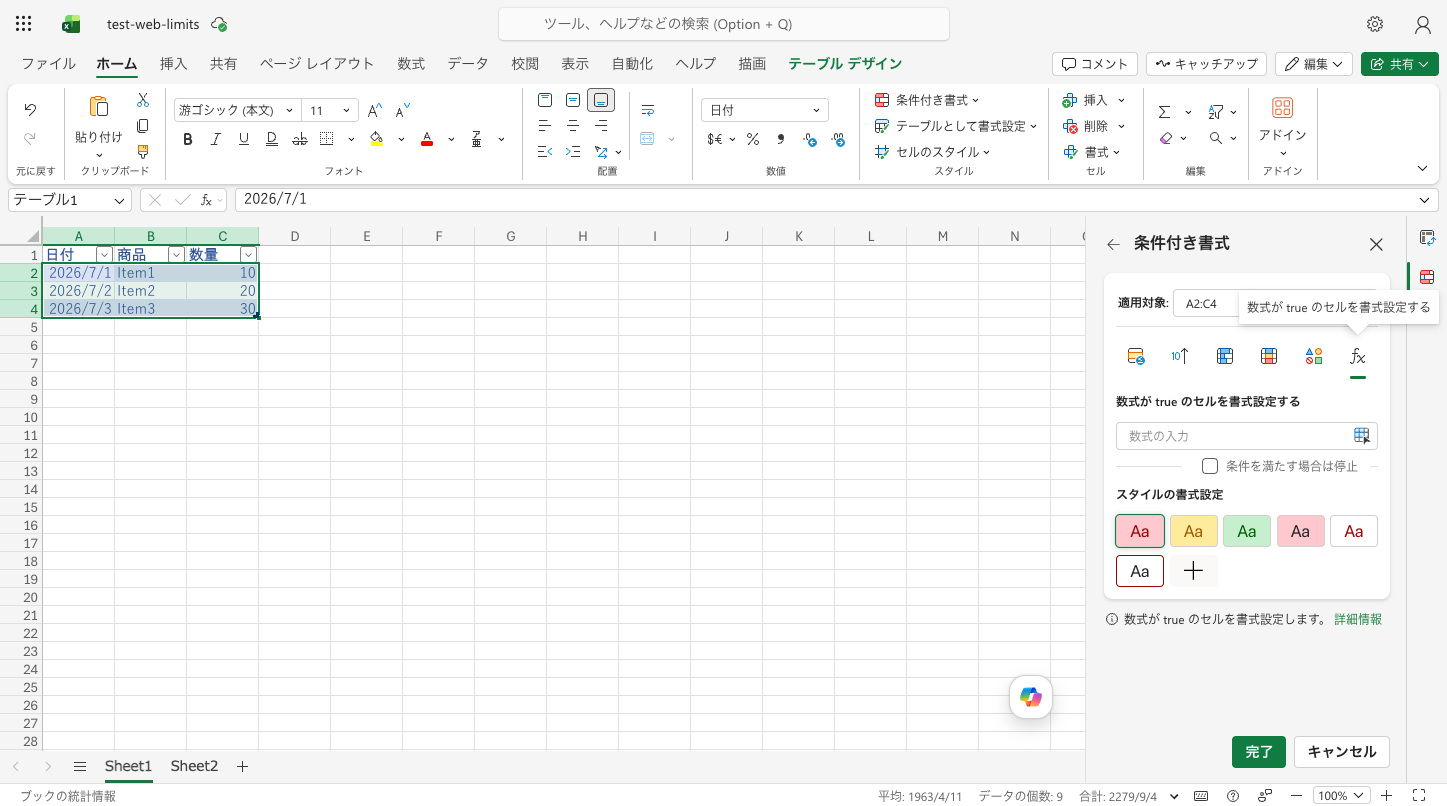This screenshot has width=1447, height=806.
Task: Open the Add-ins icon
Action: click(x=1282, y=108)
